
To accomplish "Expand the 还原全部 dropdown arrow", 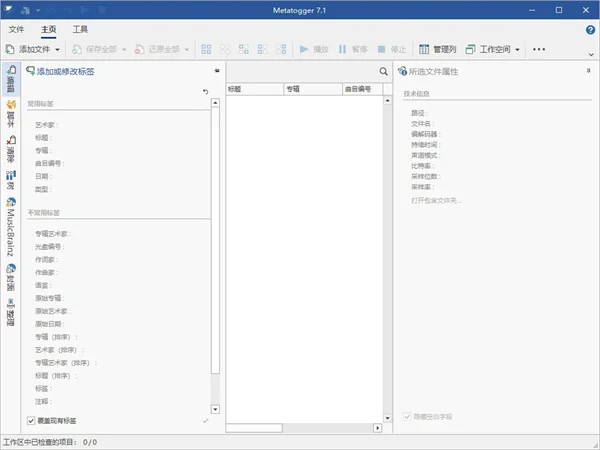I will coord(187,49).
